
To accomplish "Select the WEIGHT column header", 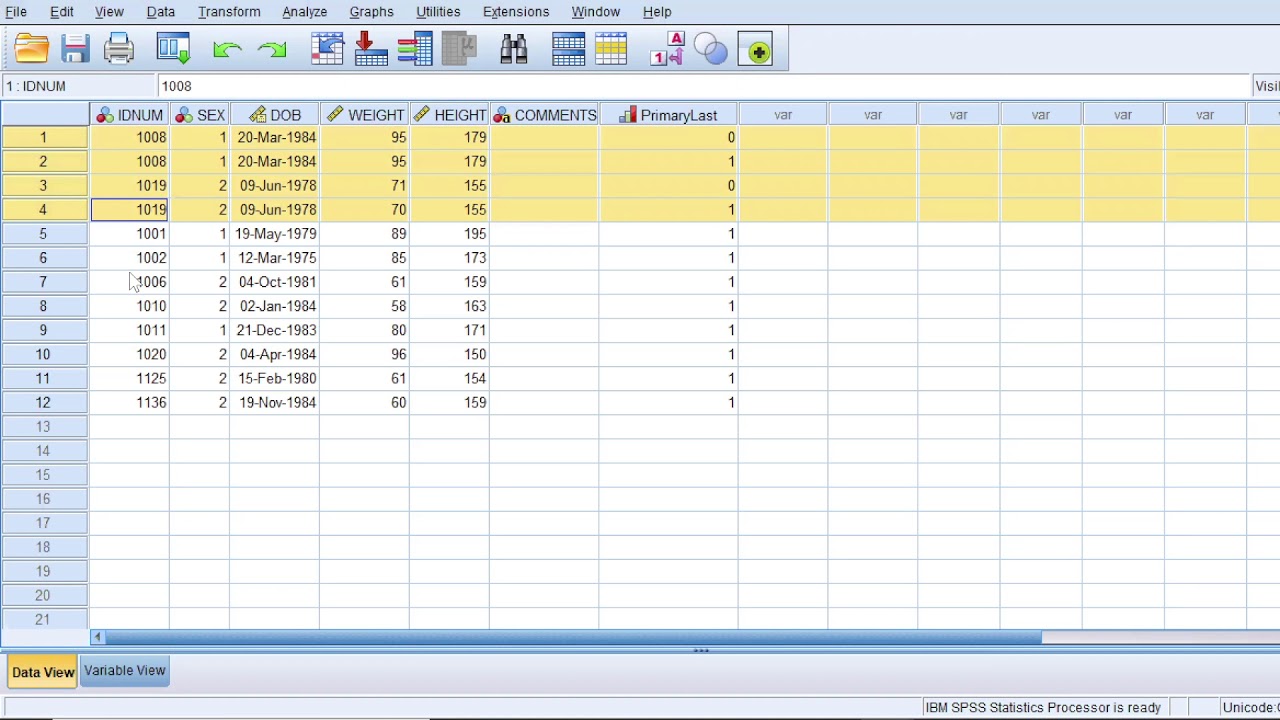I will point(365,115).
